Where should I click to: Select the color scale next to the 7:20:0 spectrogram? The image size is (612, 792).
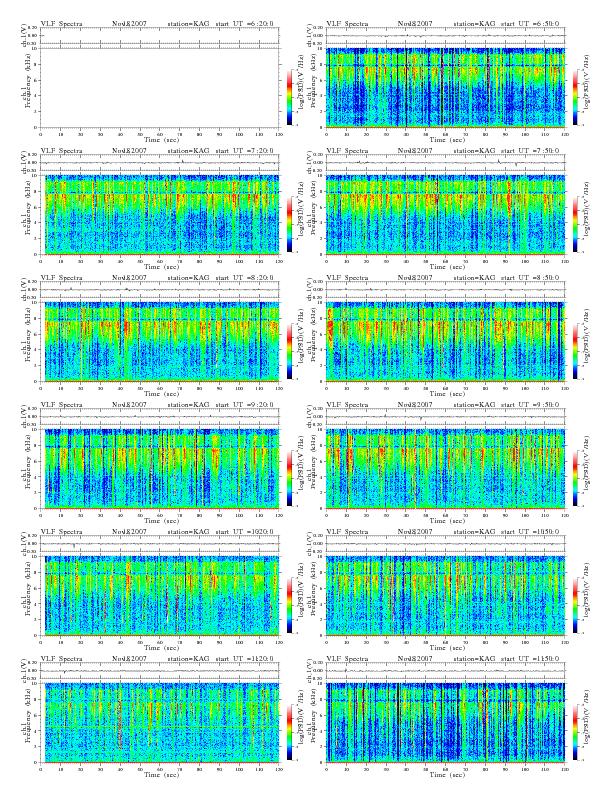point(289,225)
